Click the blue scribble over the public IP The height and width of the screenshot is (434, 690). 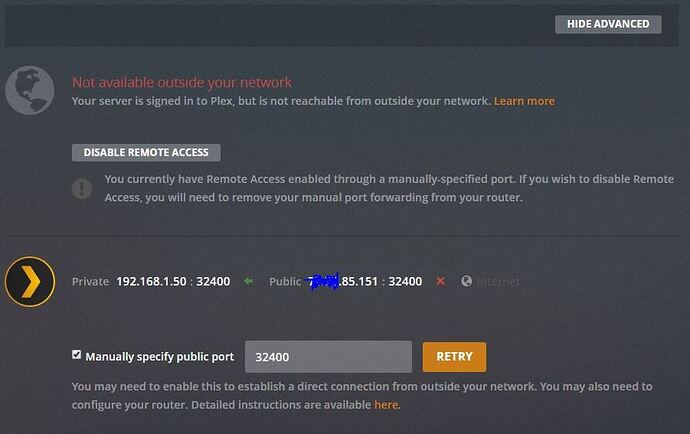[x=323, y=282]
